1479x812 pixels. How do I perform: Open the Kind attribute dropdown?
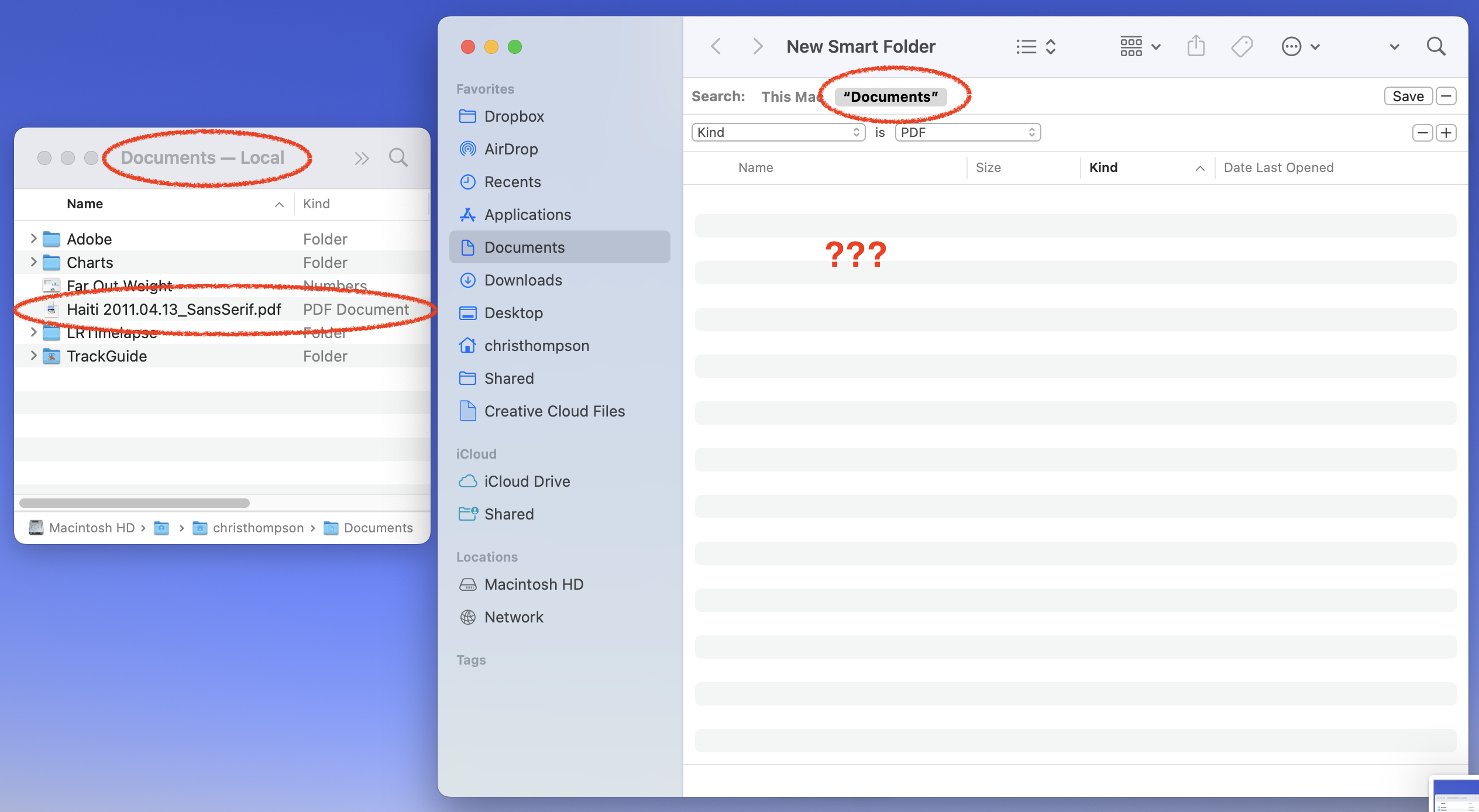pos(778,132)
